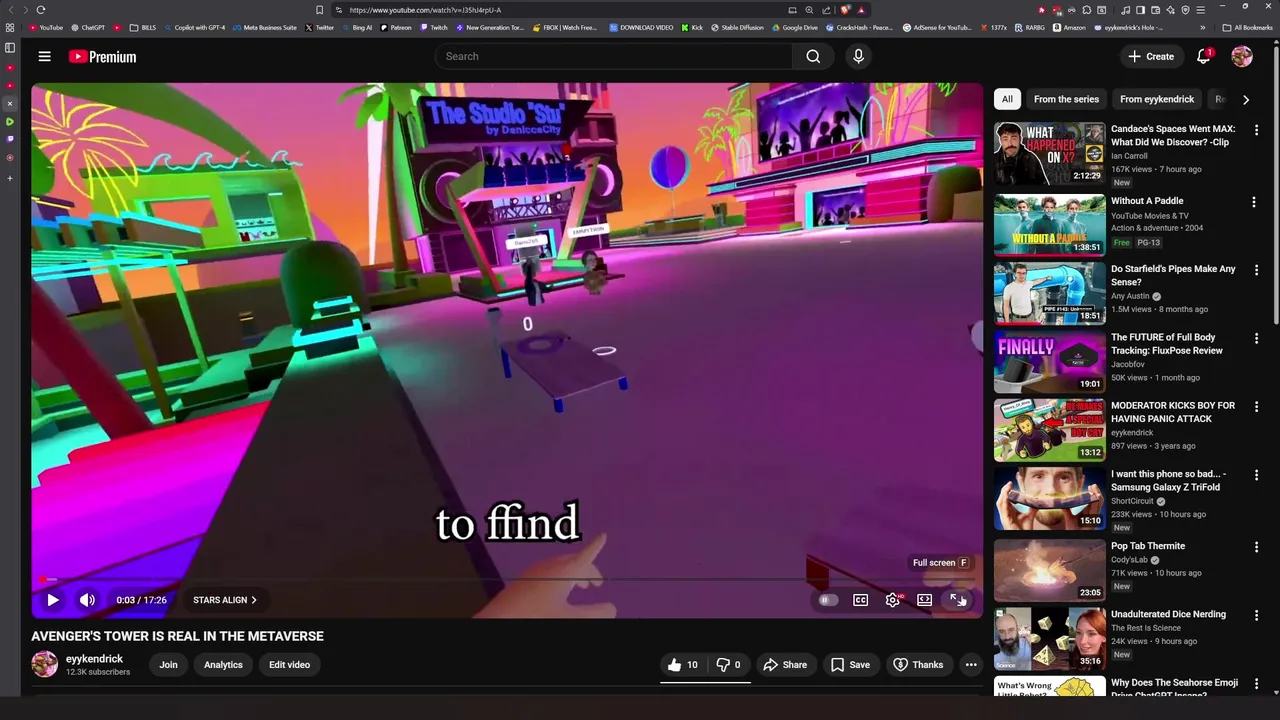Screen dimensions: 1280x720
Task: Open the account avatar menu
Action: (x=1242, y=57)
